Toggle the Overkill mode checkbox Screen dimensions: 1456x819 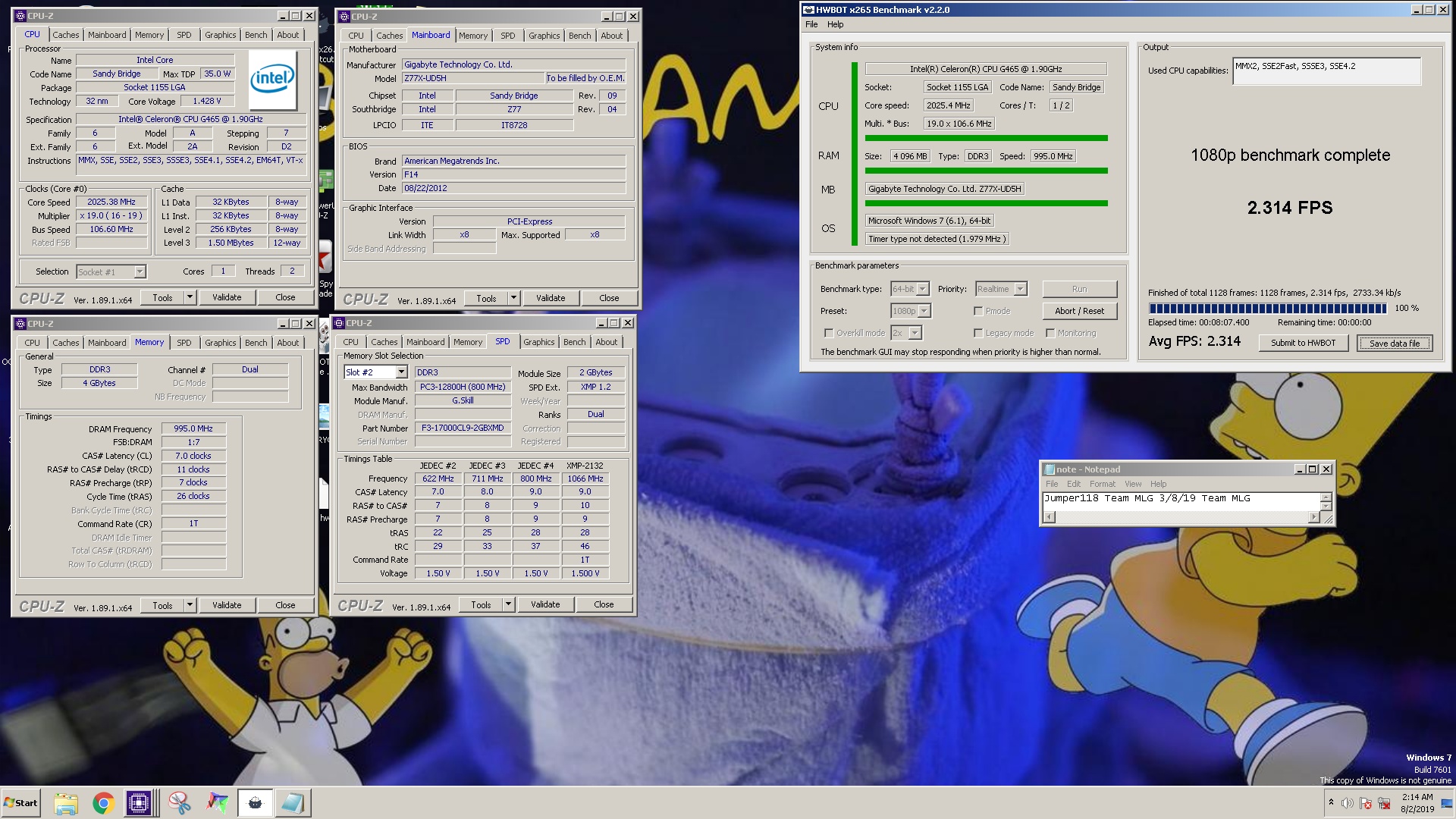click(x=829, y=333)
